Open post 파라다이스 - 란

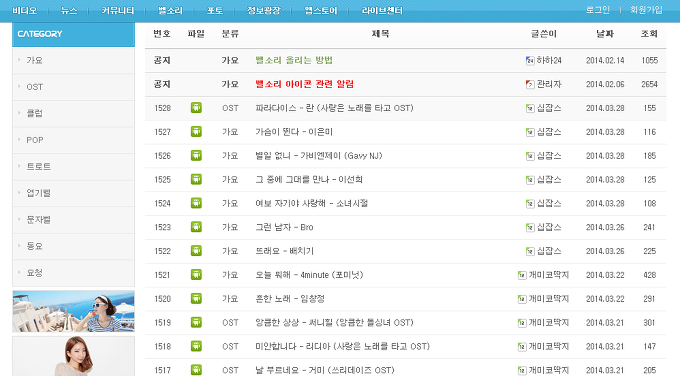click(x=334, y=108)
